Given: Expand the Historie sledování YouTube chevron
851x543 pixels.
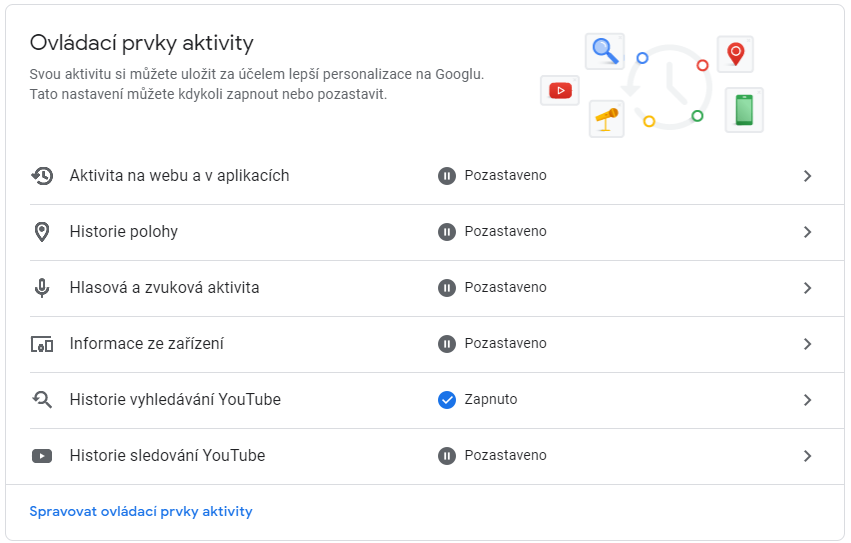Looking at the screenshot, I should pyautogui.click(x=808, y=456).
